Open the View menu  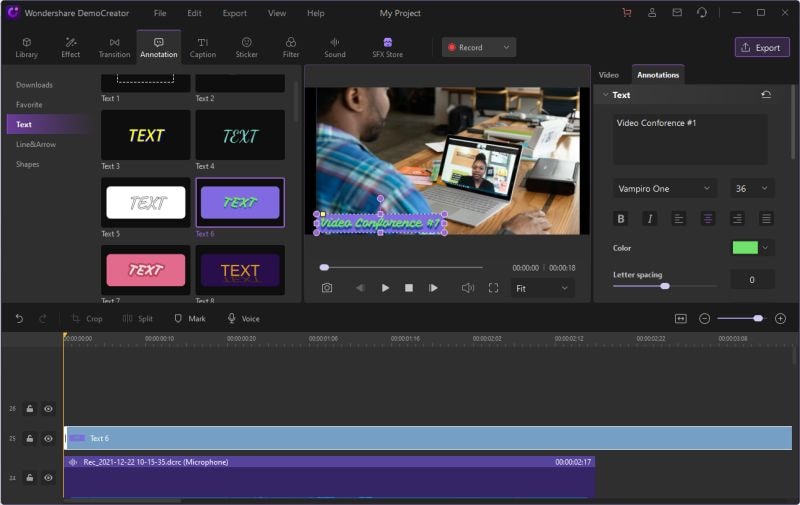277,13
